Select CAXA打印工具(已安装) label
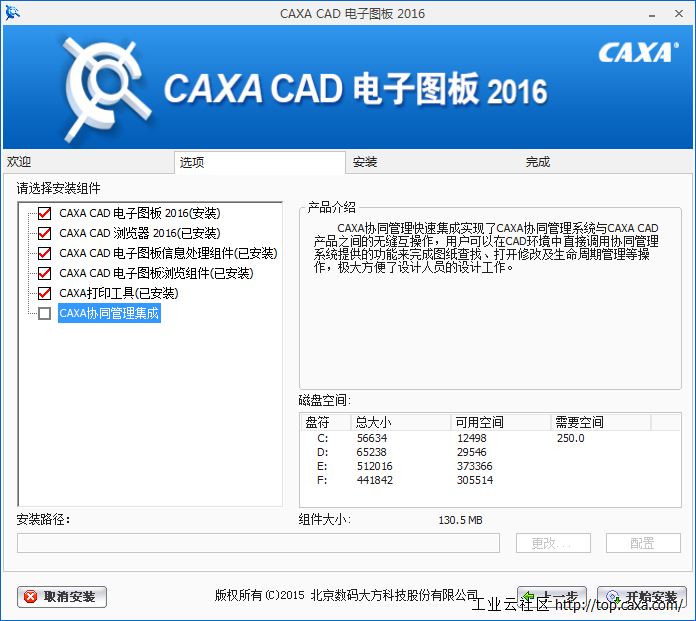 point(119,293)
